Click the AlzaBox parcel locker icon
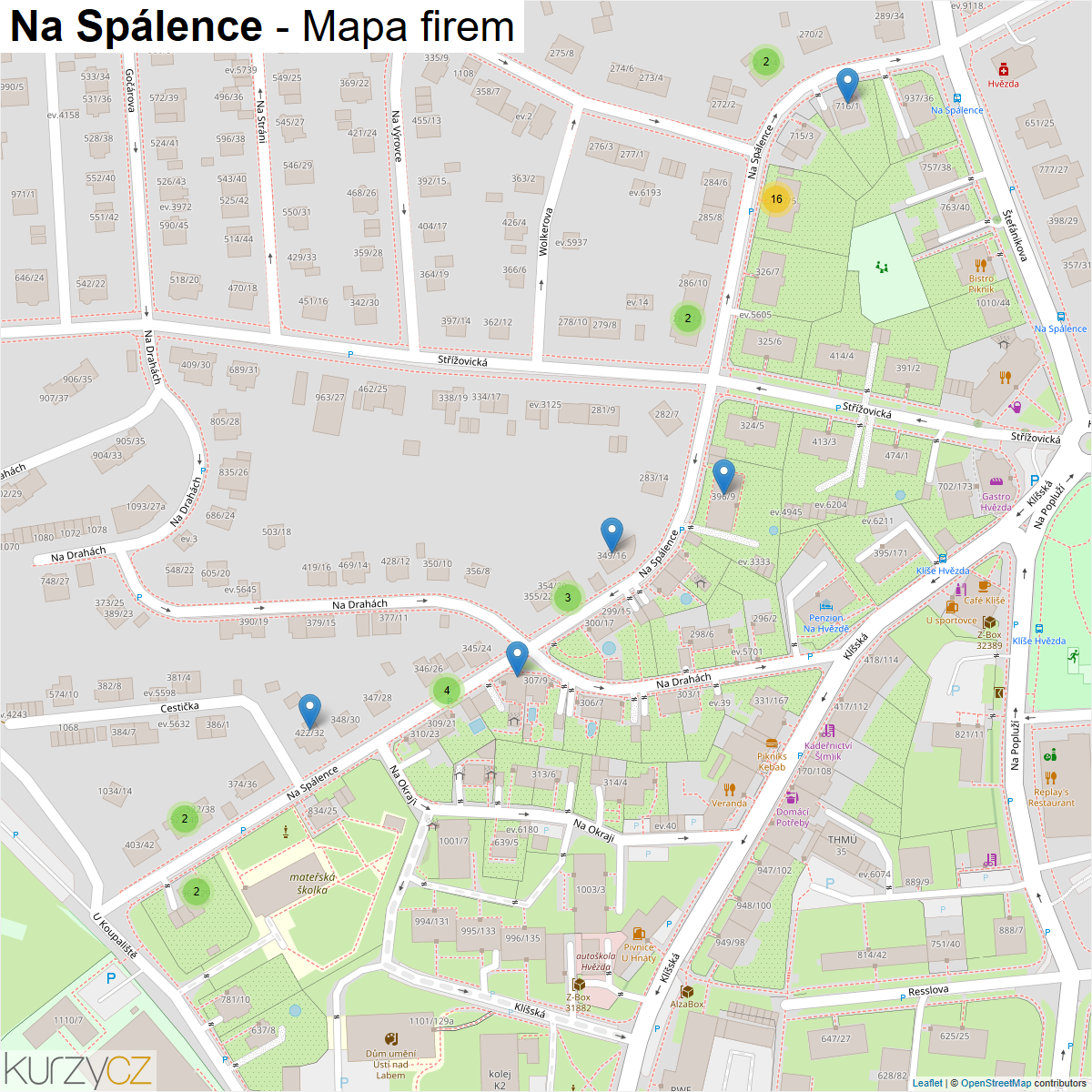Image resolution: width=1092 pixels, height=1092 pixels. [x=687, y=991]
